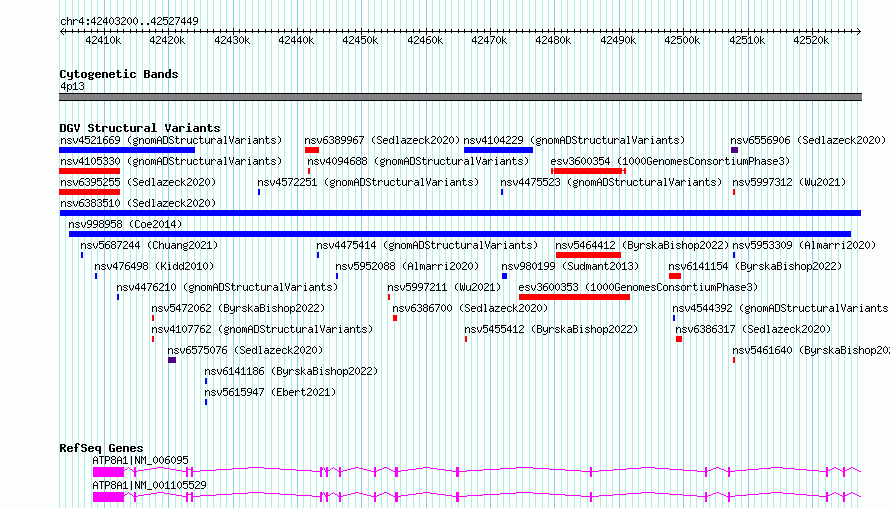Click the 42460k ruler position
890x508 pixels.
(x=425, y=40)
